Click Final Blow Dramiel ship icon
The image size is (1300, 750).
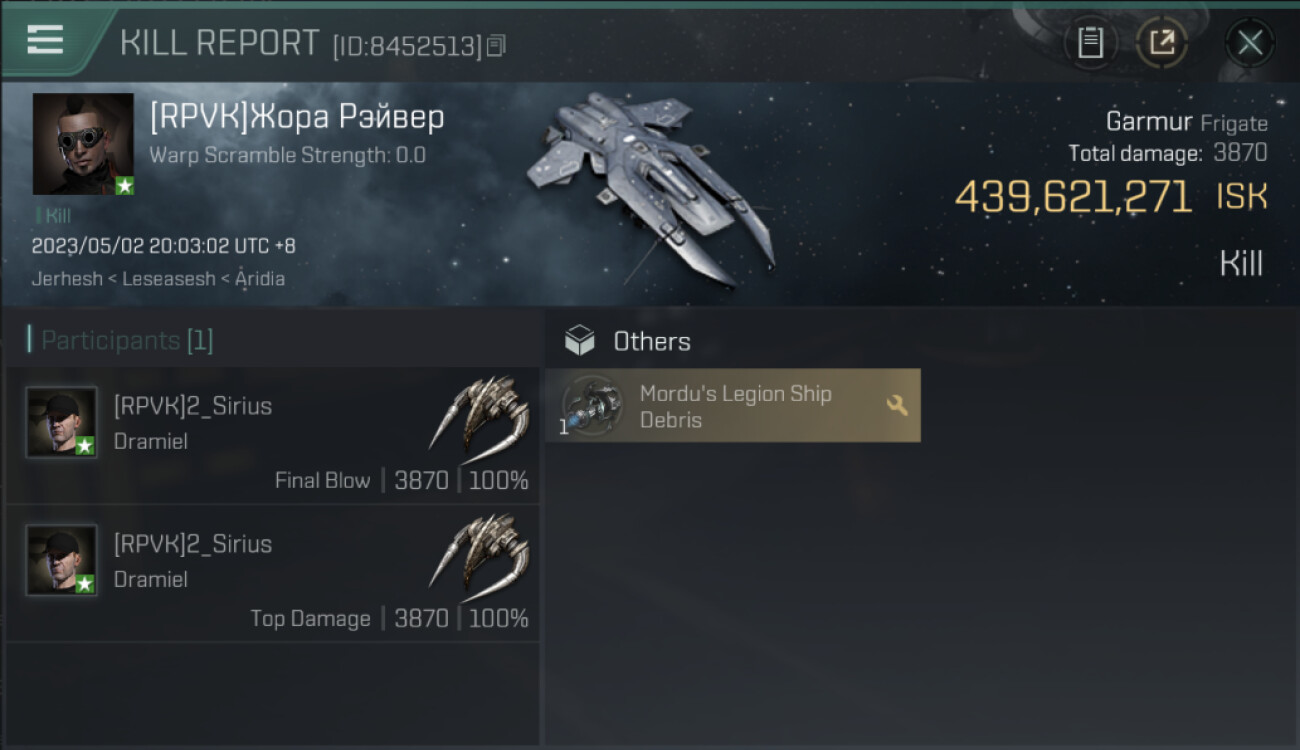(480, 412)
